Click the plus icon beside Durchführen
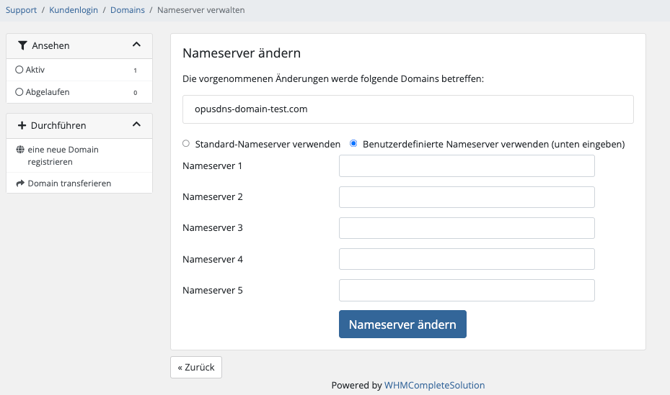 coord(22,125)
